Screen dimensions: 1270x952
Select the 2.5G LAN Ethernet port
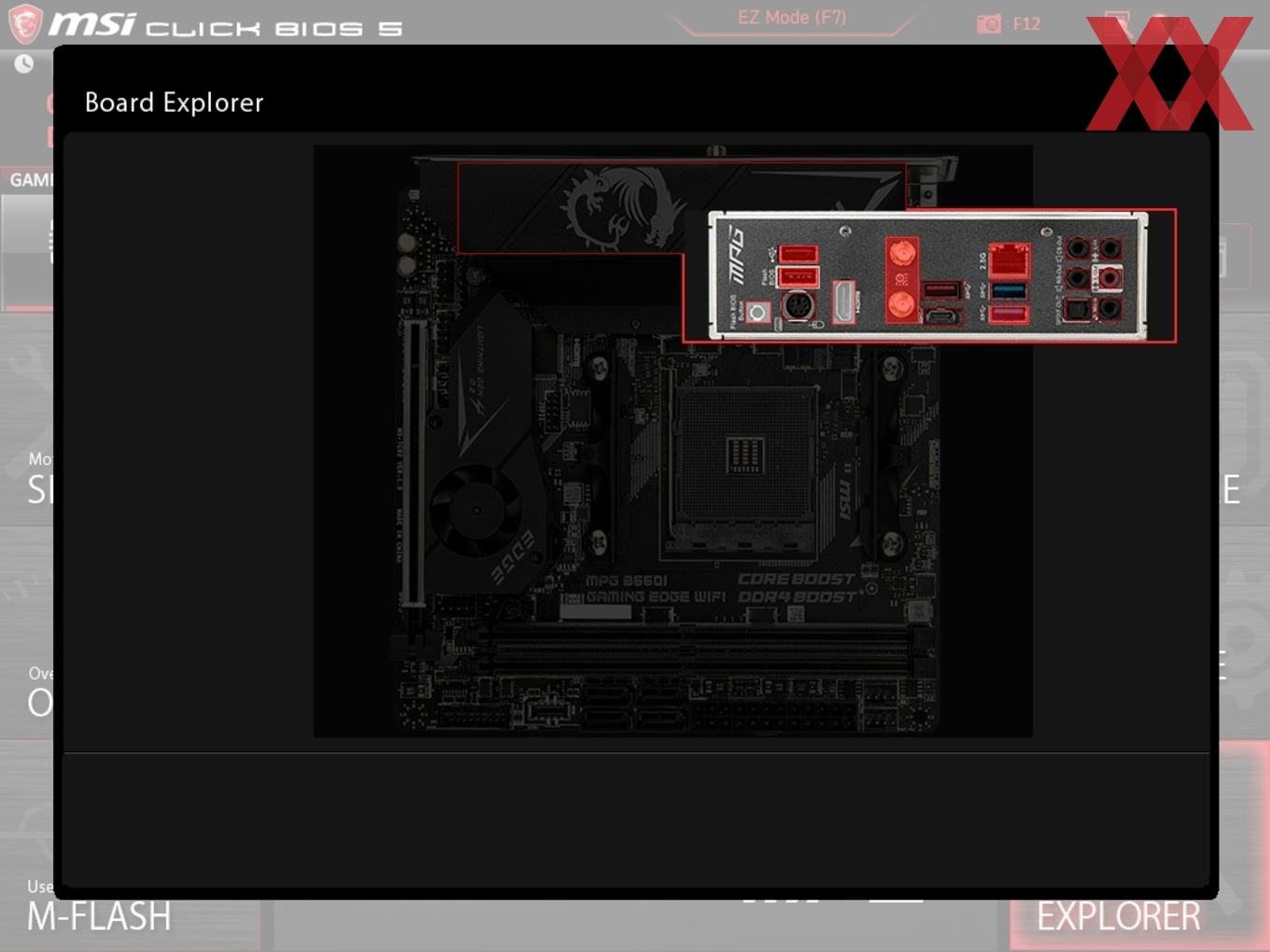(1009, 259)
